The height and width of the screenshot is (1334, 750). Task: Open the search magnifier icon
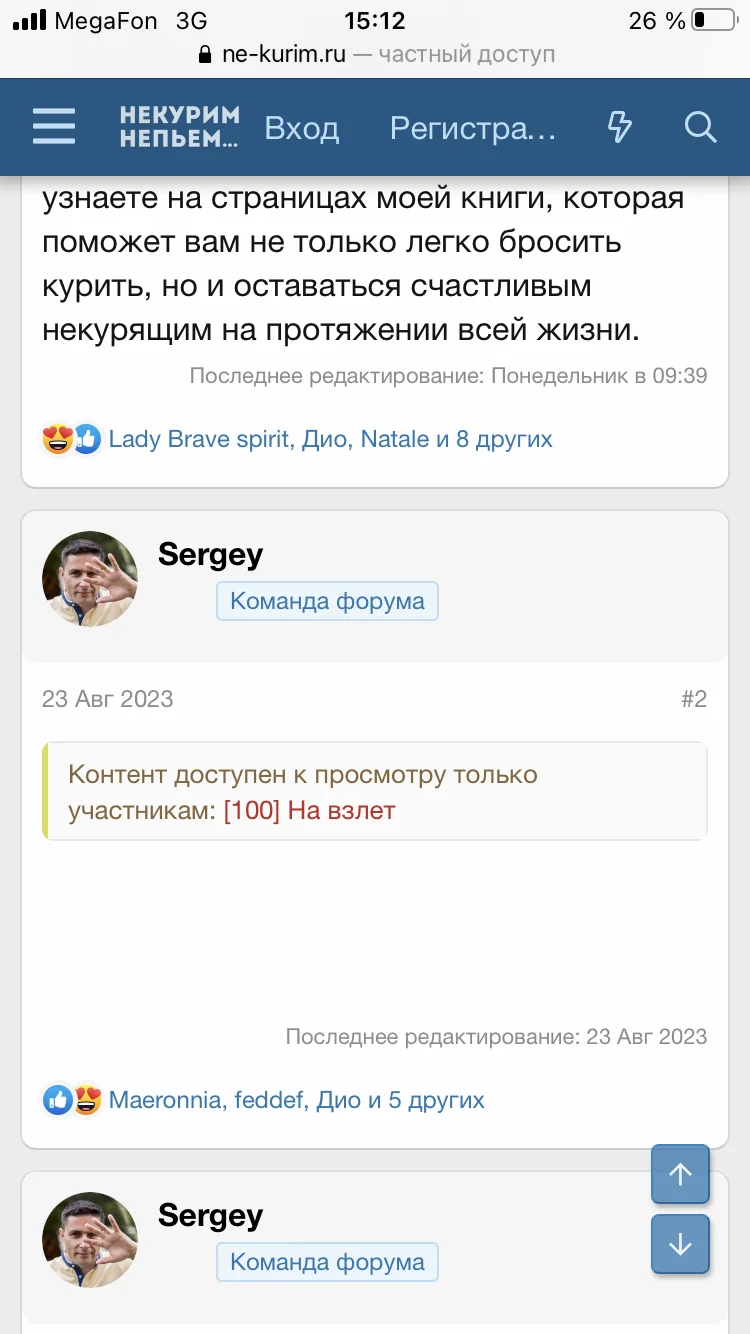pyautogui.click(x=700, y=127)
